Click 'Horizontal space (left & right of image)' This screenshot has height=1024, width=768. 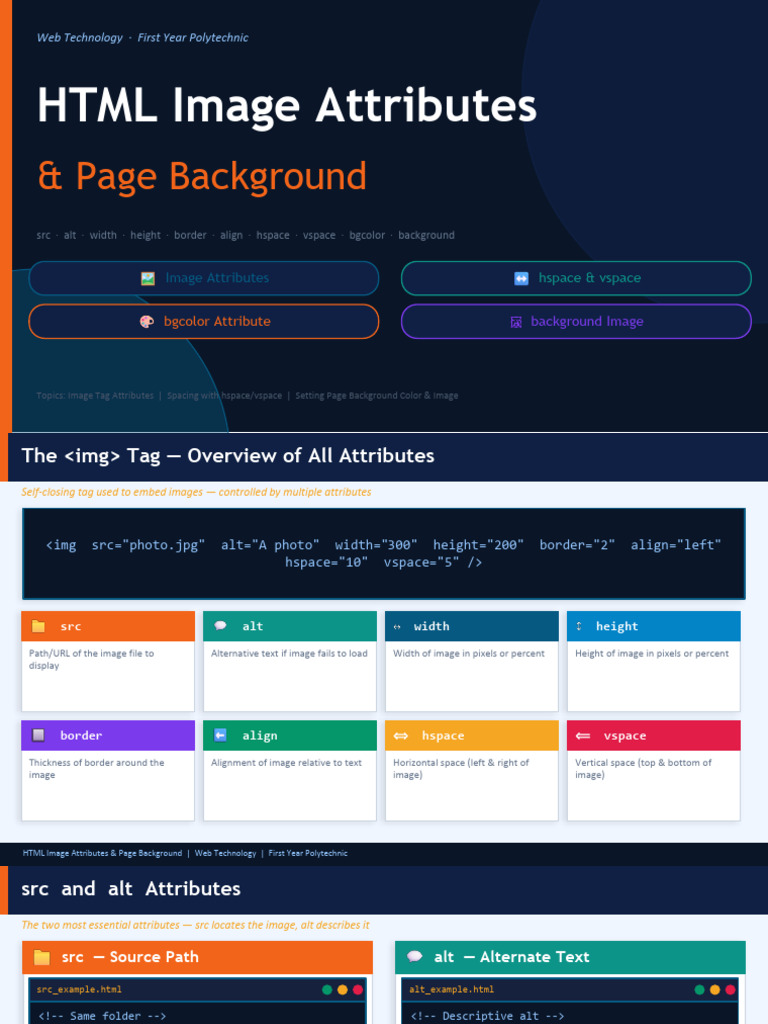point(461,769)
